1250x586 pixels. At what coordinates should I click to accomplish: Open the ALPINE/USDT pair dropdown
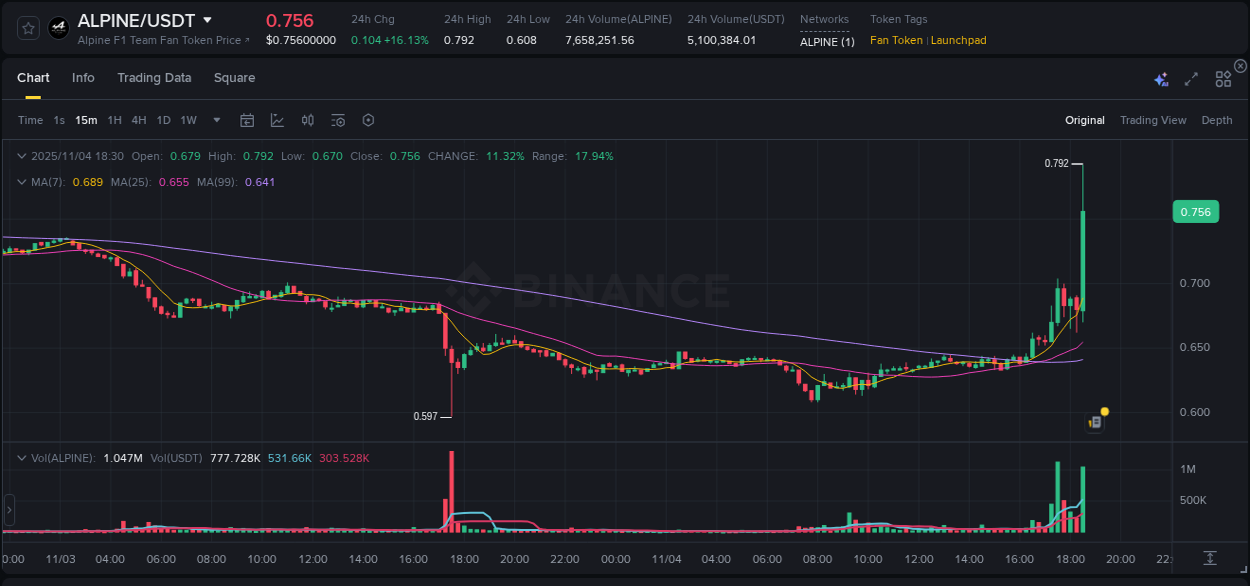208,19
